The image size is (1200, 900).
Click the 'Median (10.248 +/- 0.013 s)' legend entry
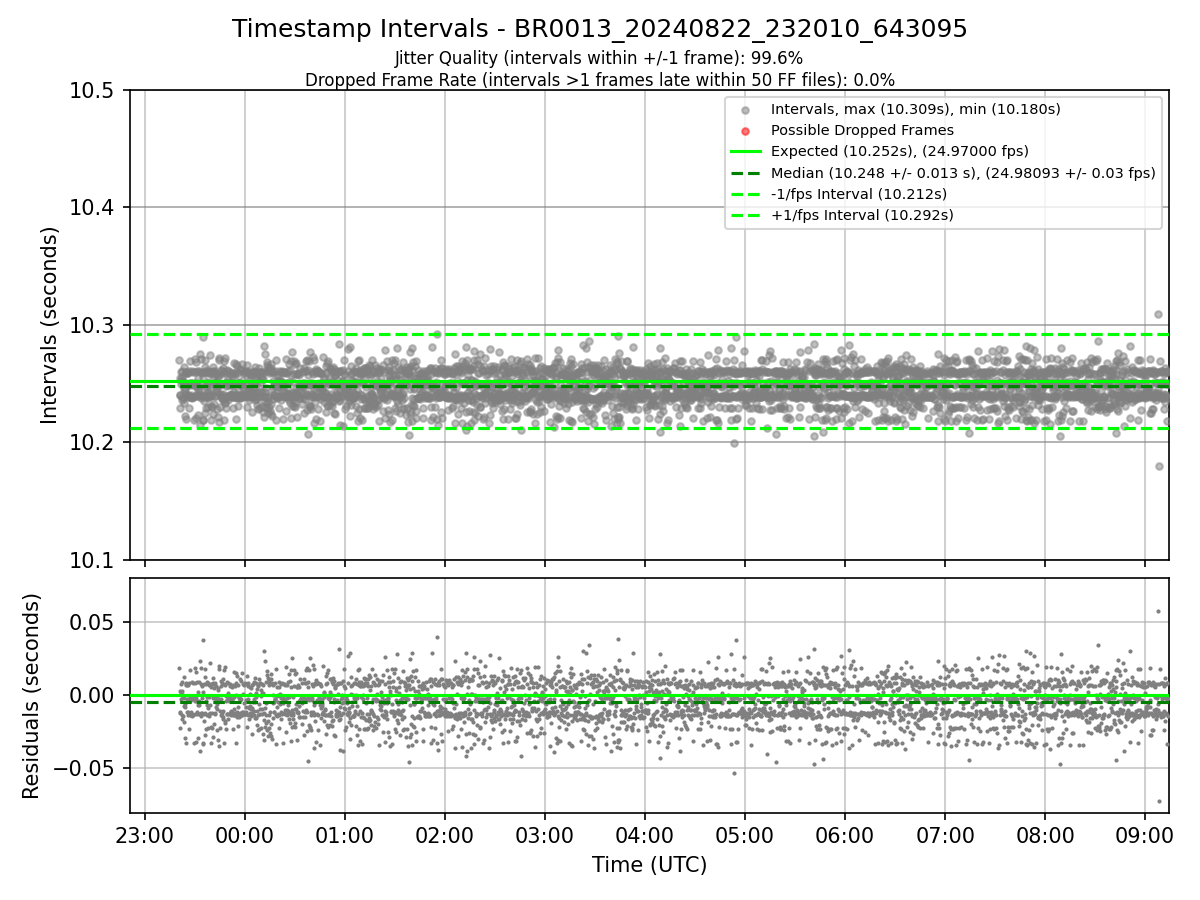pyautogui.click(x=963, y=173)
